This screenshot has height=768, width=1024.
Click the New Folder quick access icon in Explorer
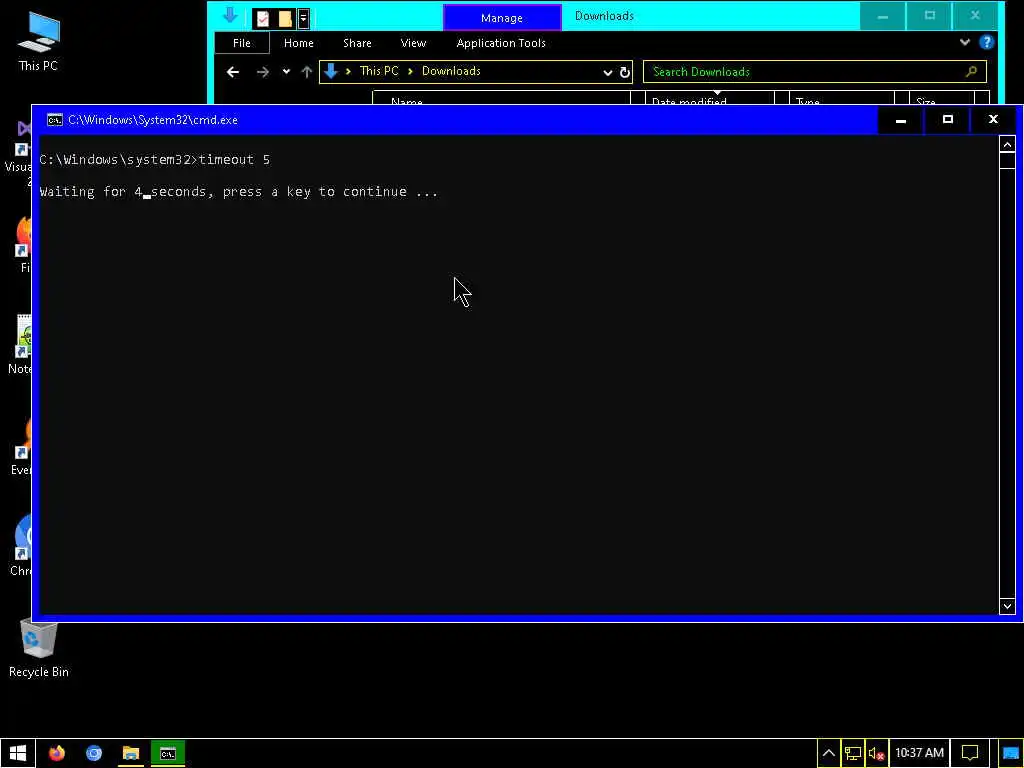click(285, 18)
